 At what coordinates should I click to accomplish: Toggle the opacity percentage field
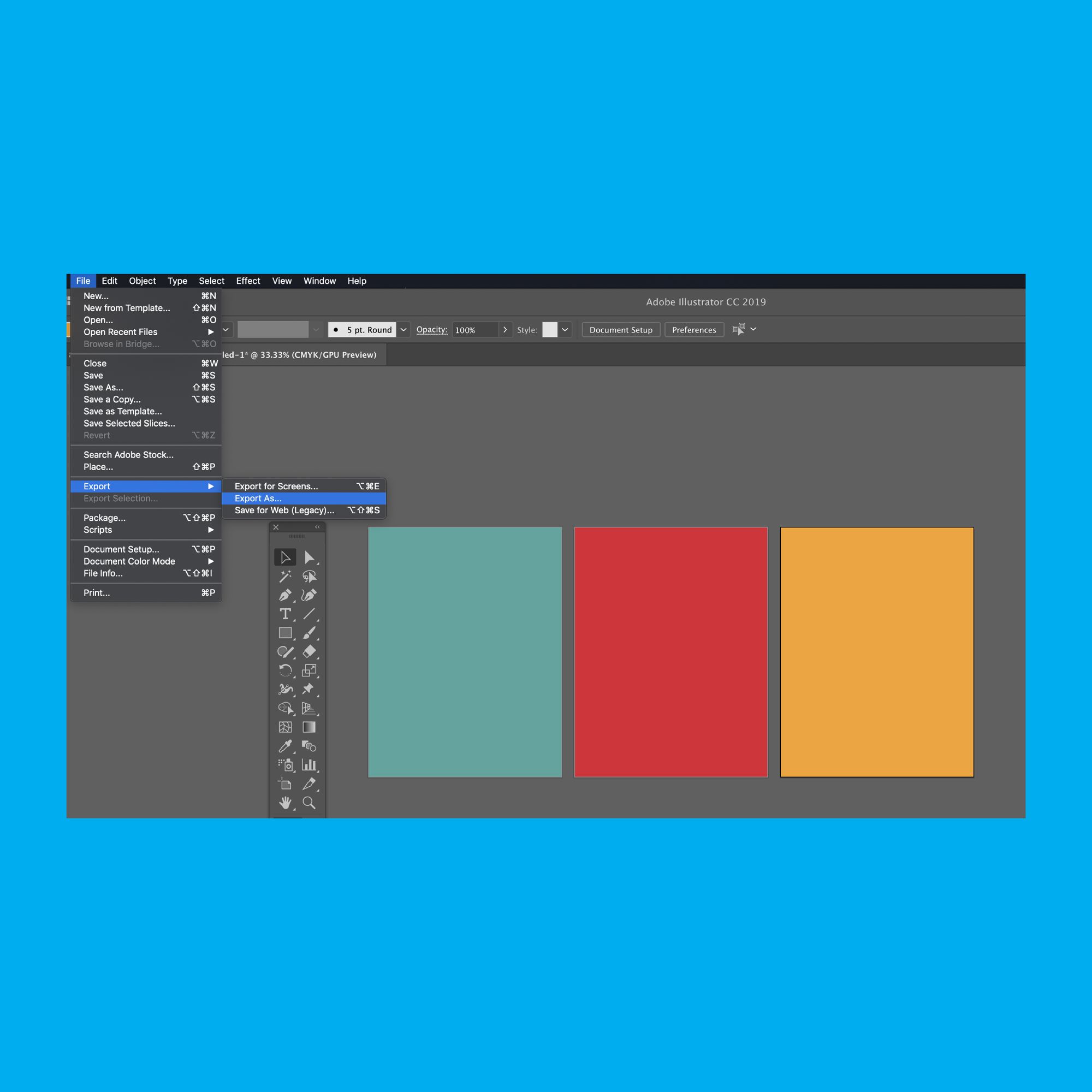(470, 329)
